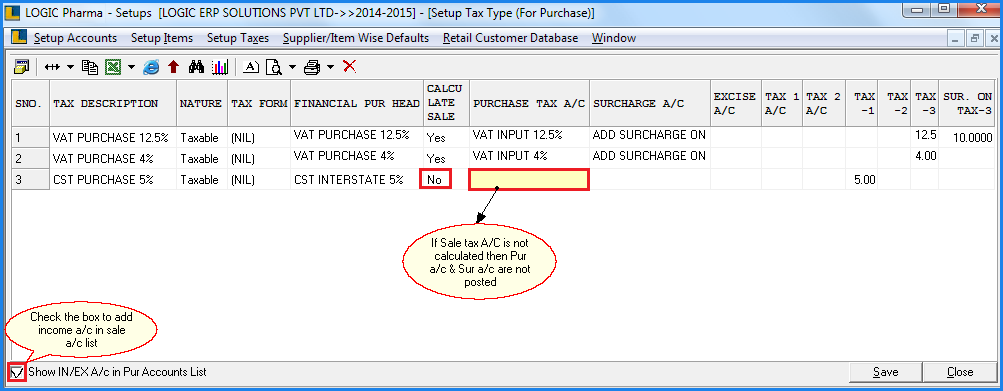The width and height of the screenshot is (1003, 391).
Task: Click the SURCHARGE A/C column header
Action: [x=650, y=103]
